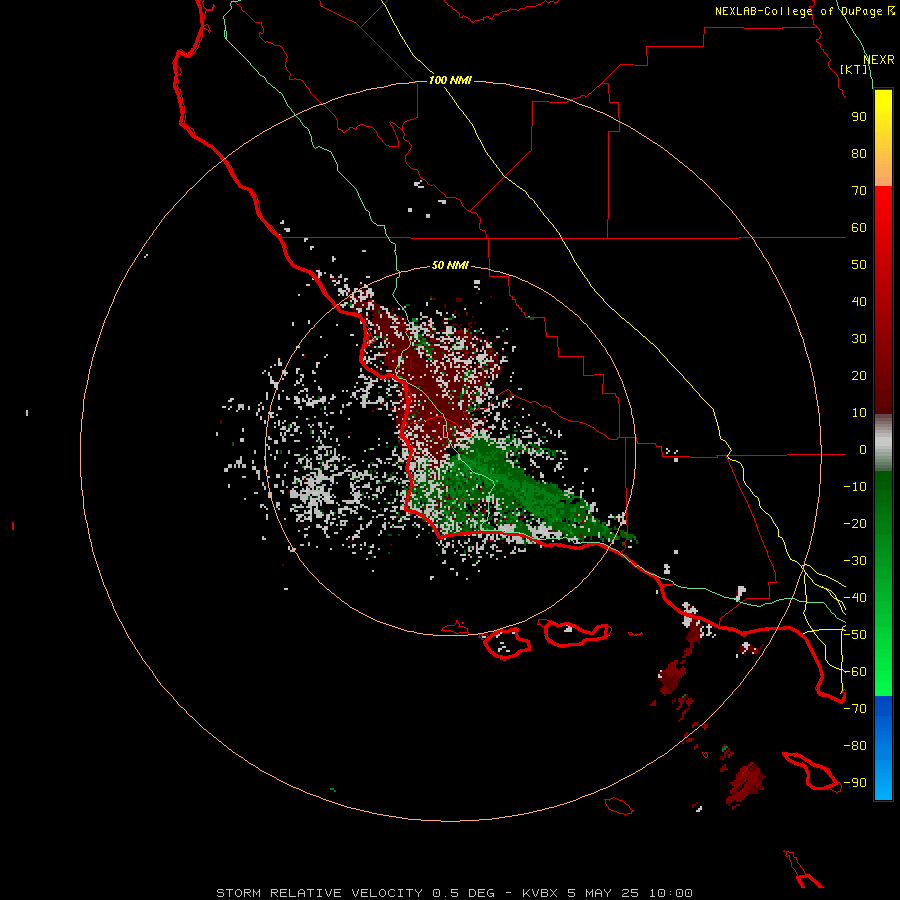Image resolution: width=900 pixels, height=900 pixels.
Task: Click the 'STORM RELATIVE VELOCITY 0.5 DEG' title text
Action: click(x=355, y=893)
